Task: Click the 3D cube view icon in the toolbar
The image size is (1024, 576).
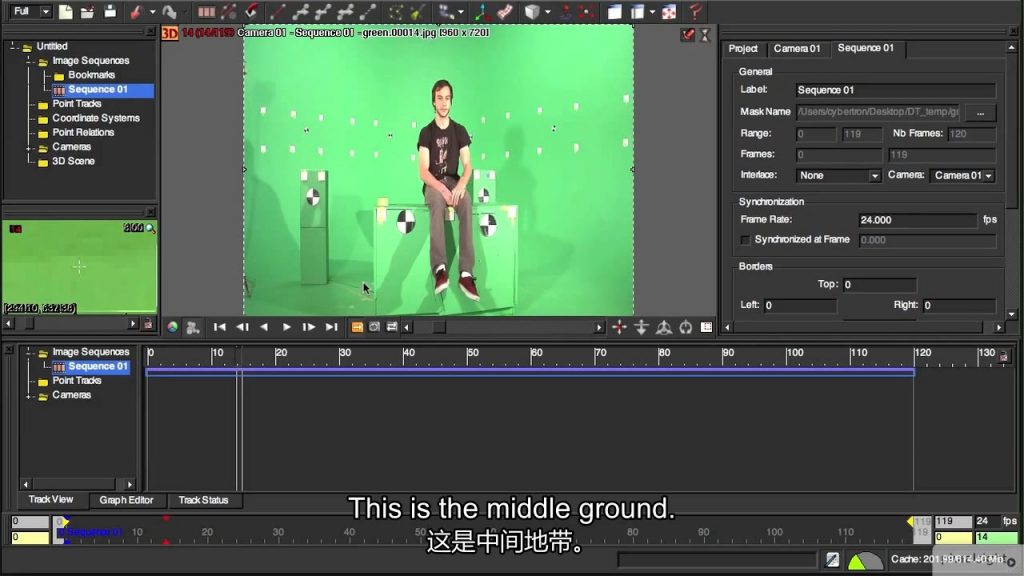Action: click(x=532, y=12)
